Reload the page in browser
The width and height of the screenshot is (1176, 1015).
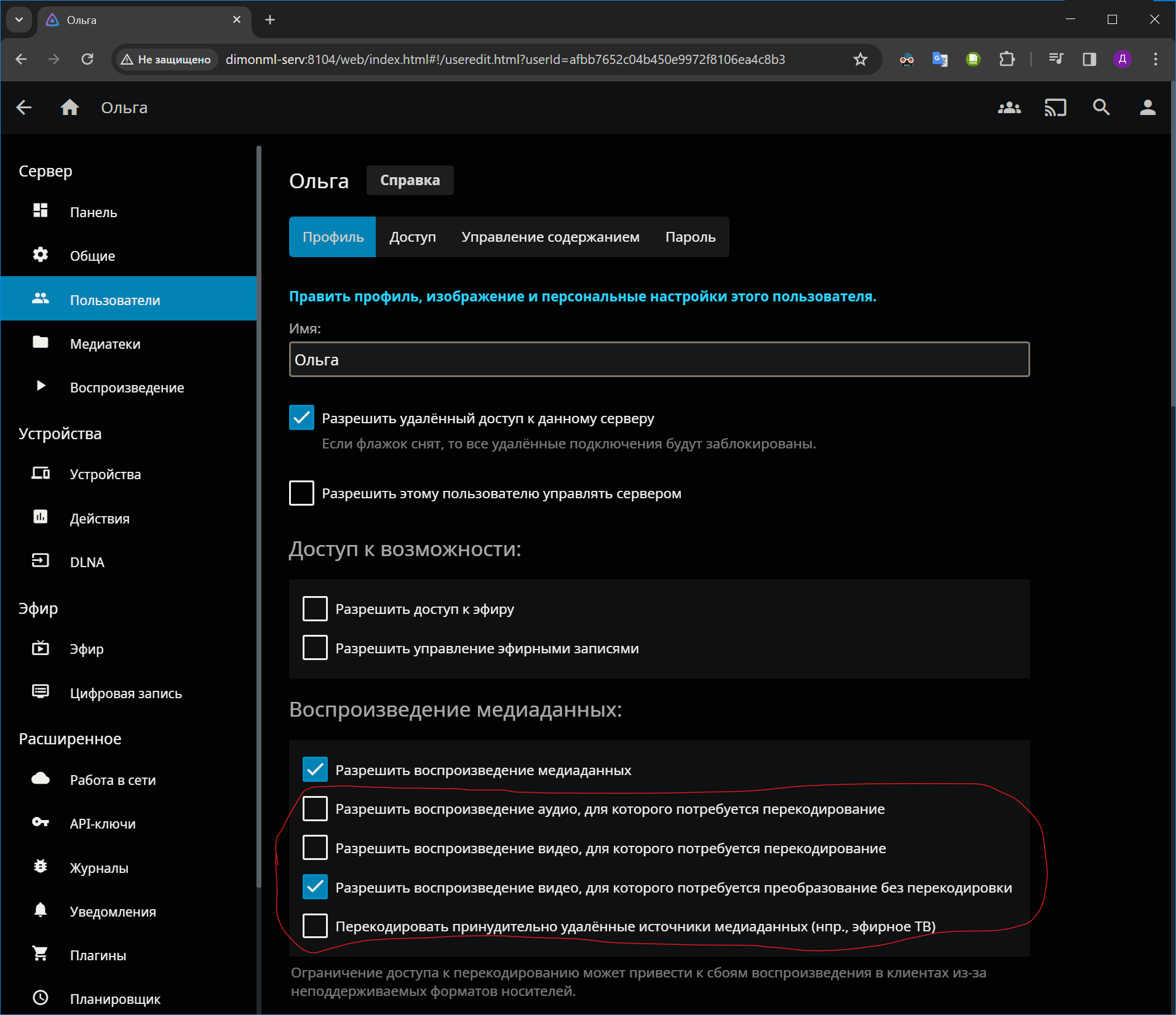tap(87, 59)
